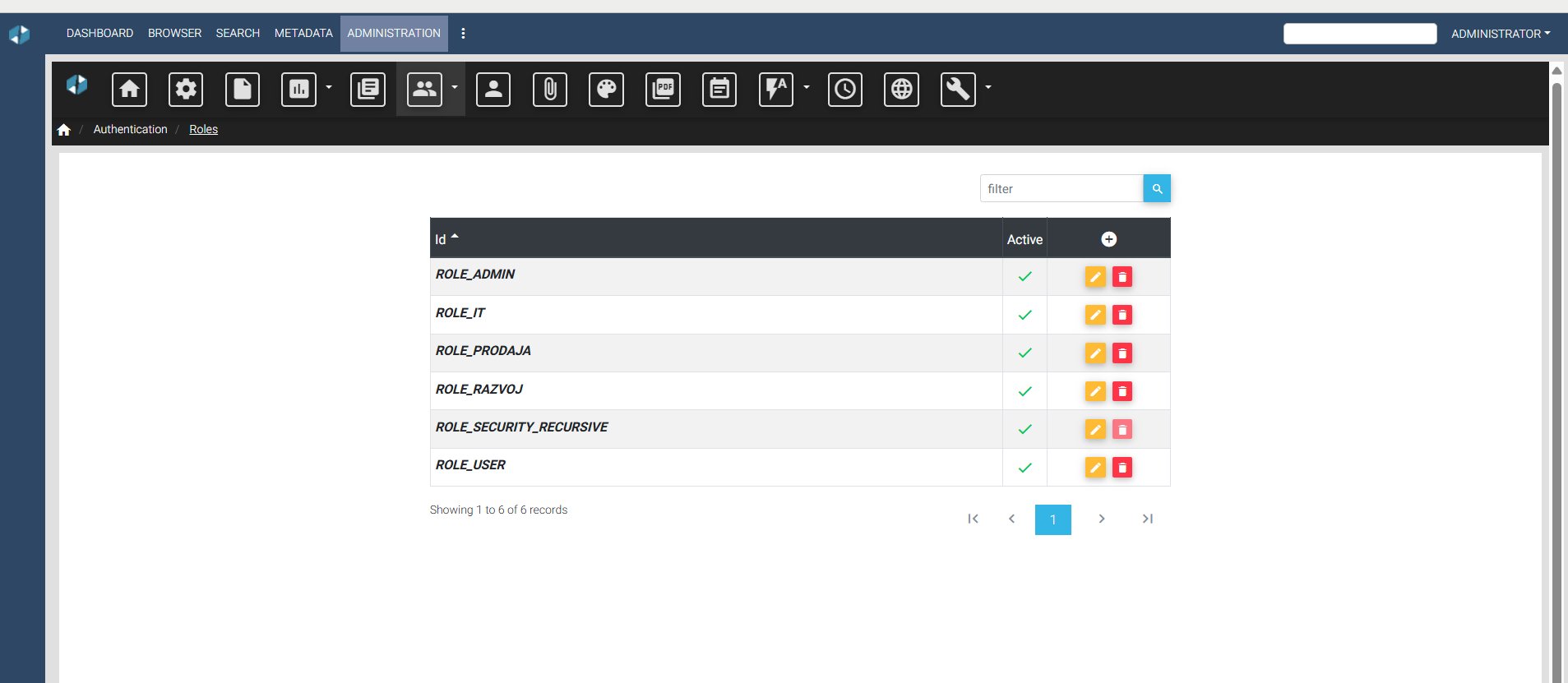Follow the Roles breadcrumb link
Viewport: 1568px width, 683px height.
coord(203,129)
